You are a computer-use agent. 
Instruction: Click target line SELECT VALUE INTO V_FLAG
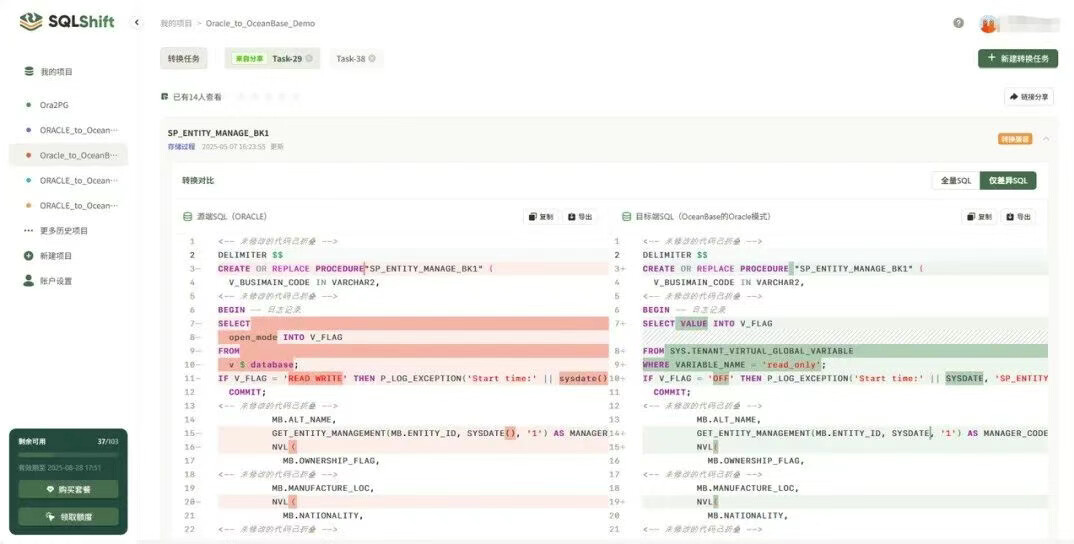tap(708, 323)
